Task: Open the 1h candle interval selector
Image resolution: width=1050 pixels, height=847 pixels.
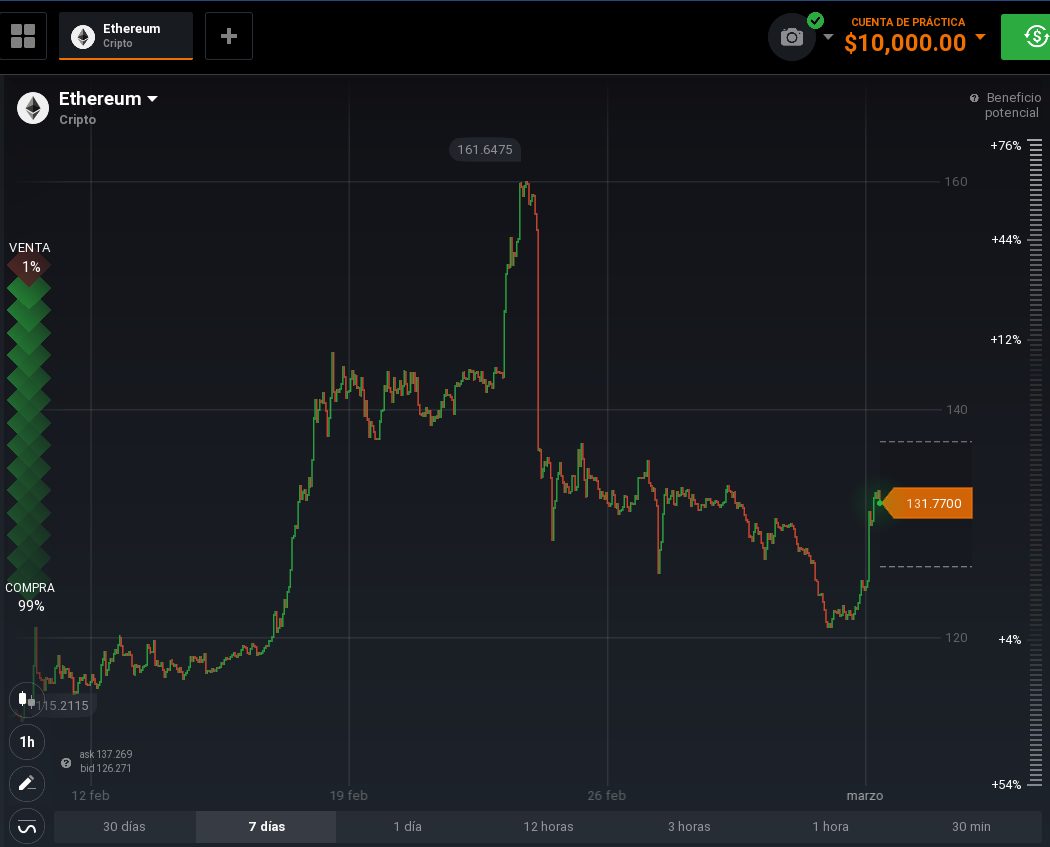Action: 27,742
